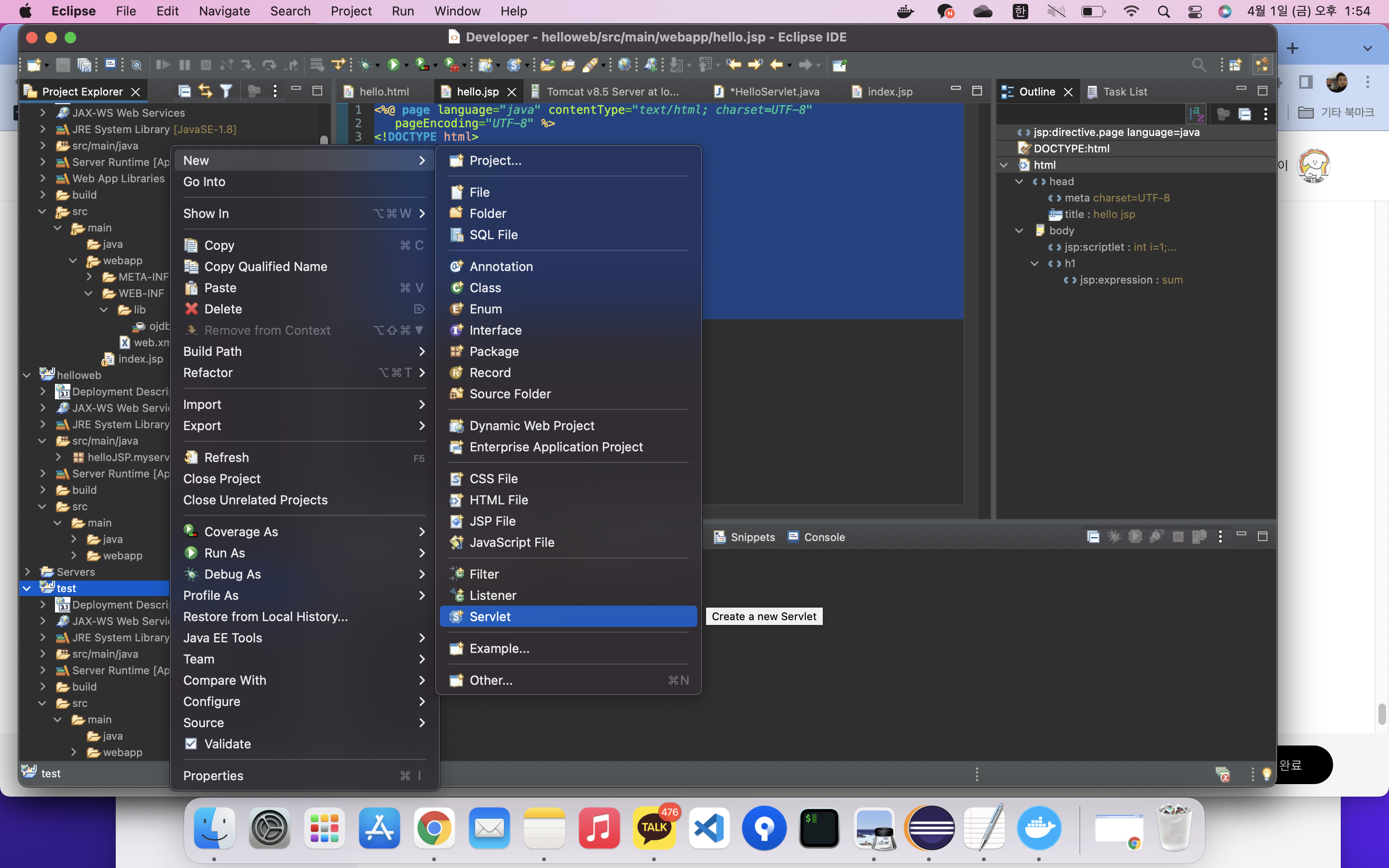This screenshot has width=1389, height=868.
Task: Click Collapse All in Project Explorer
Action: pyautogui.click(x=184, y=91)
